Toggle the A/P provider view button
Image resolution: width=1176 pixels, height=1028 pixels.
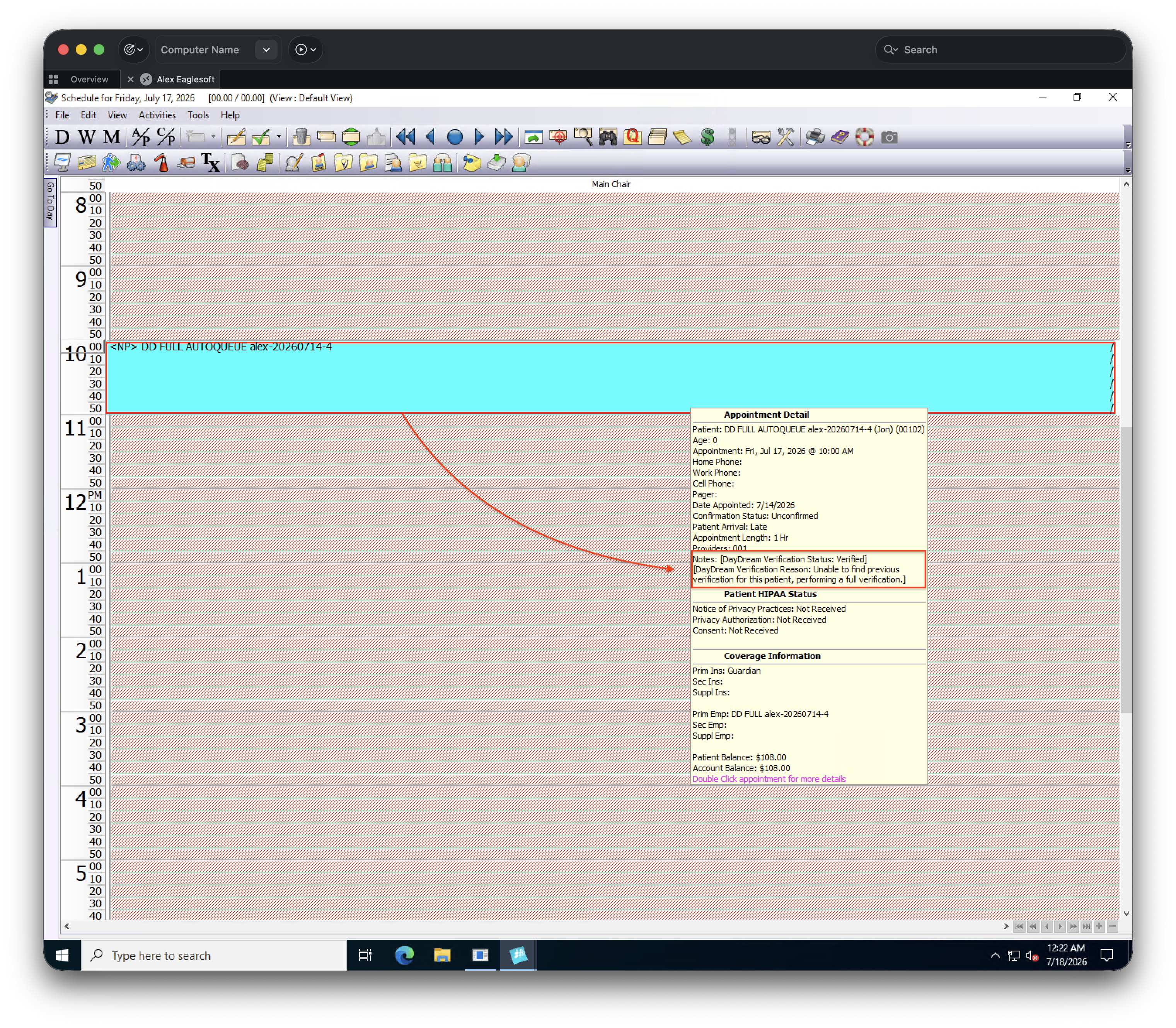140,137
